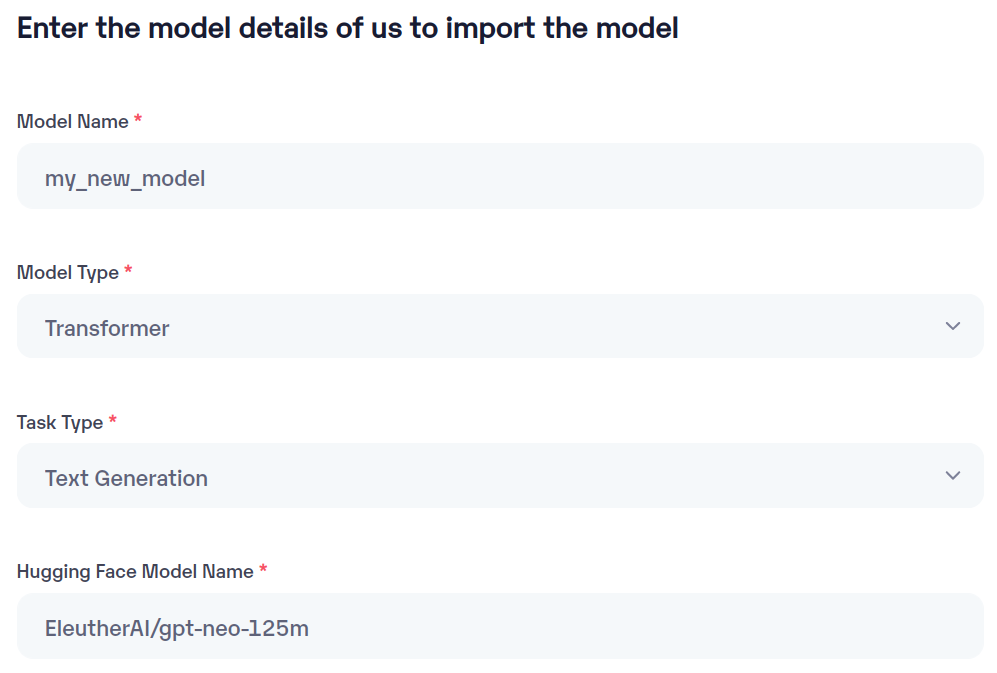Click the "Model Name" label
The width and height of the screenshot is (997, 673).
click(x=73, y=122)
